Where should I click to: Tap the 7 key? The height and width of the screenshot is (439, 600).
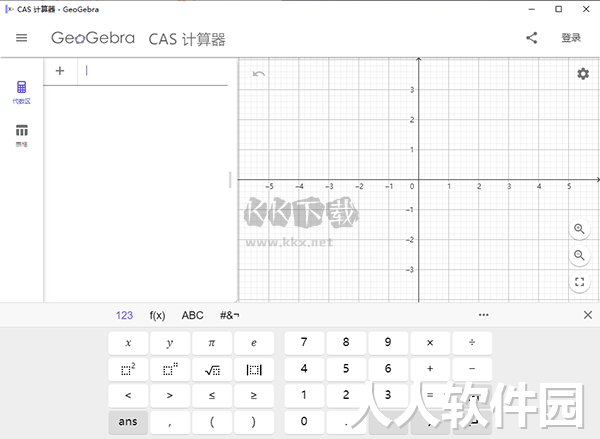[x=304, y=343]
